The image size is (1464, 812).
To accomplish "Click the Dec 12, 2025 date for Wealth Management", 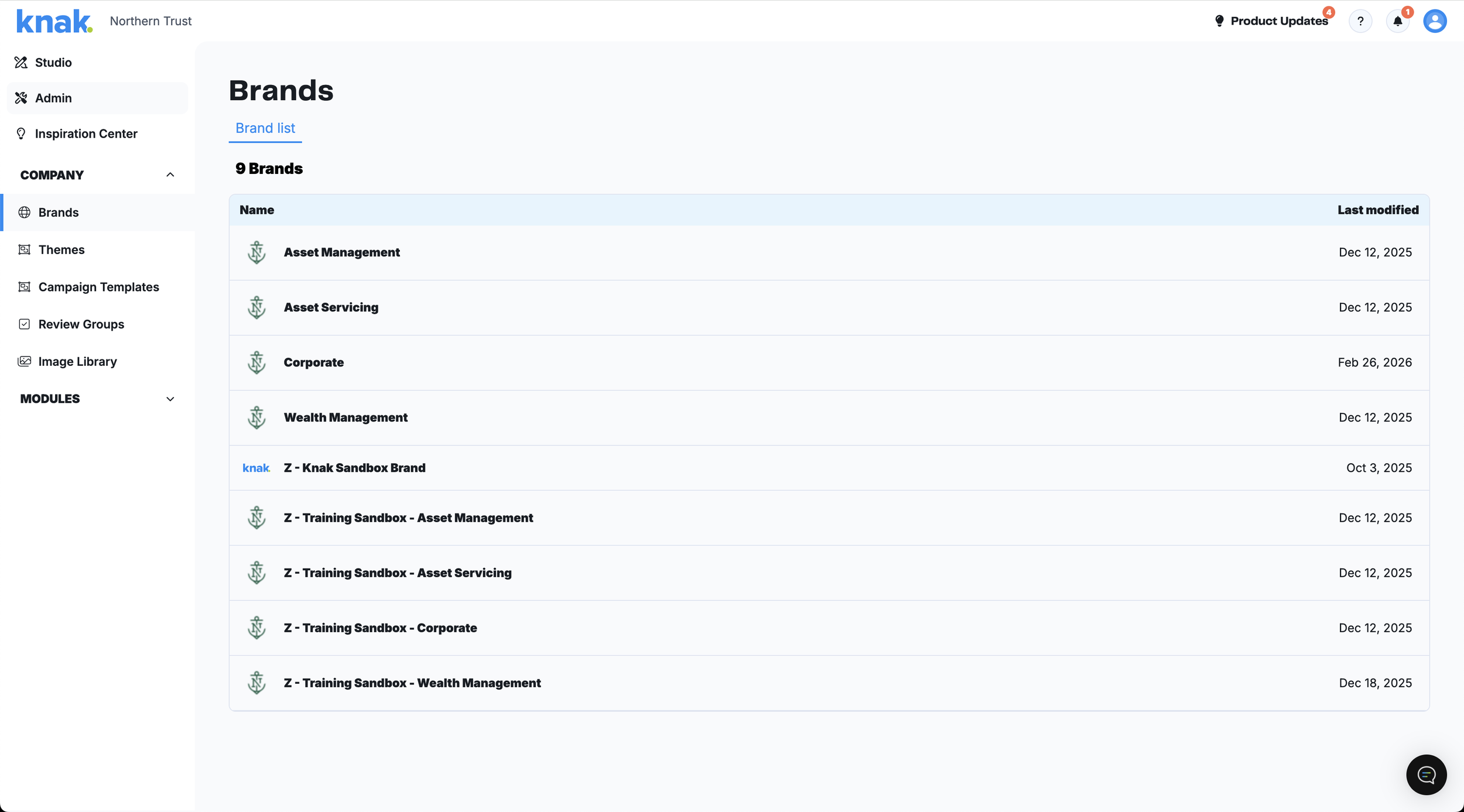I will tap(1375, 417).
